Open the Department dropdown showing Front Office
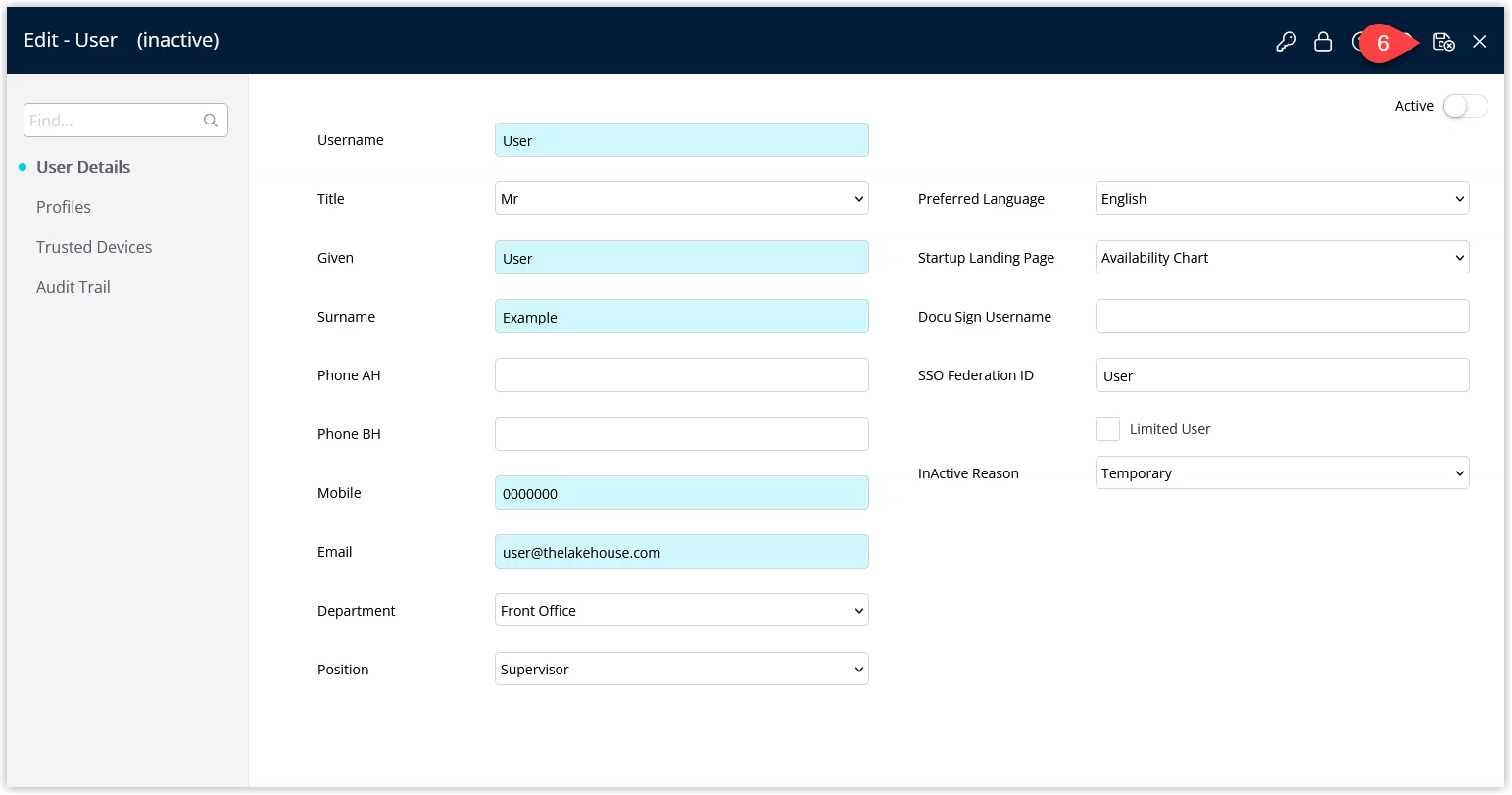The width and height of the screenshot is (1512, 795). click(682, 610)
